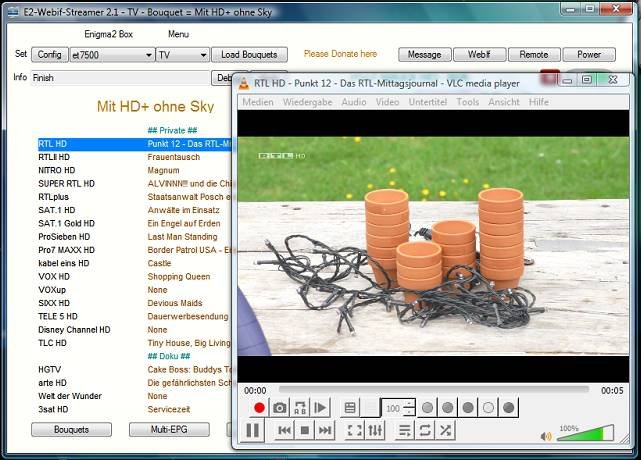Open the TV mode dropdown
The height and width of the screenshot is (460, 641).
click(x=183, y=55)
